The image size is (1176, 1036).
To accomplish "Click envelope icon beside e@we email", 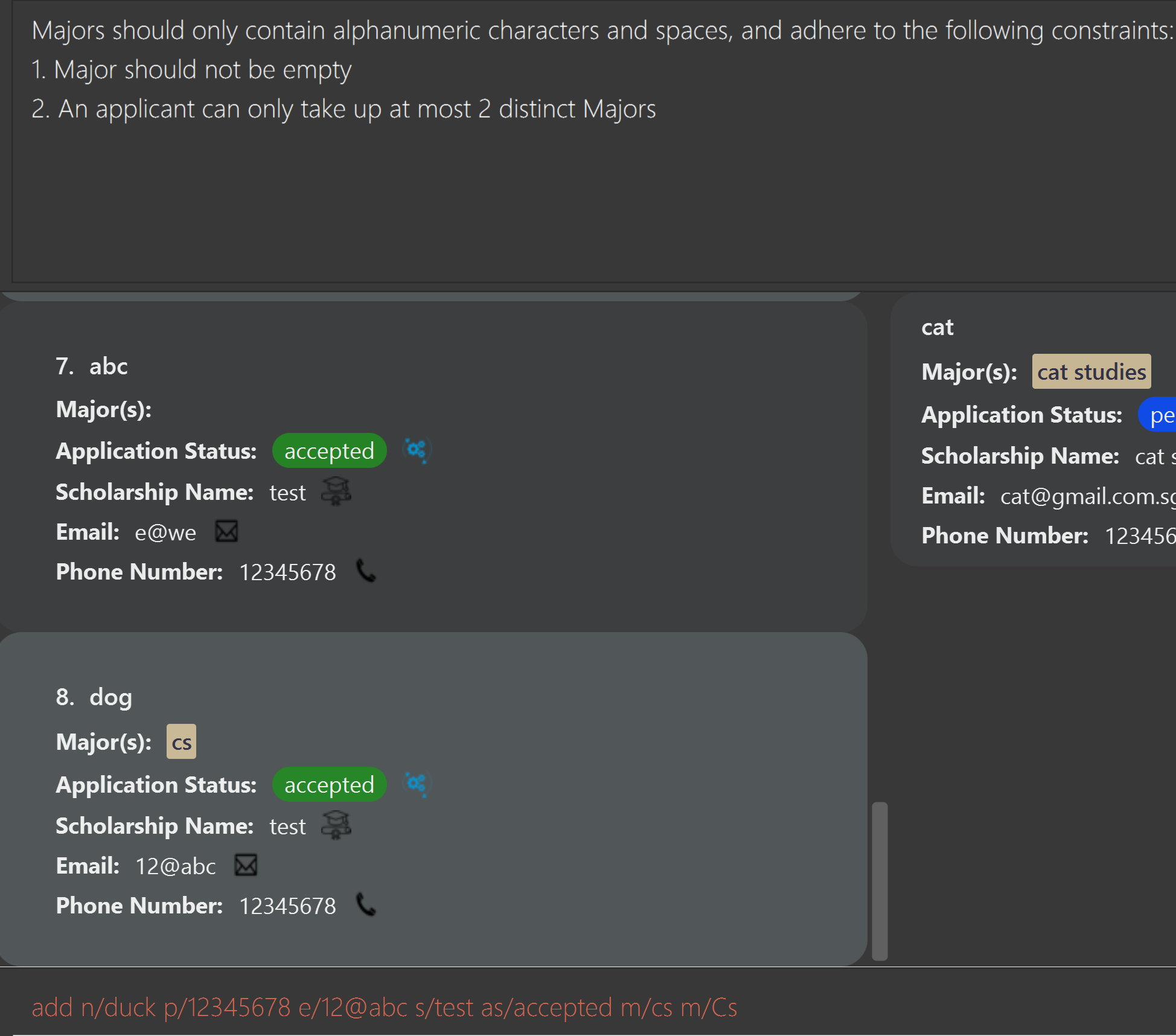I will 227,532.
